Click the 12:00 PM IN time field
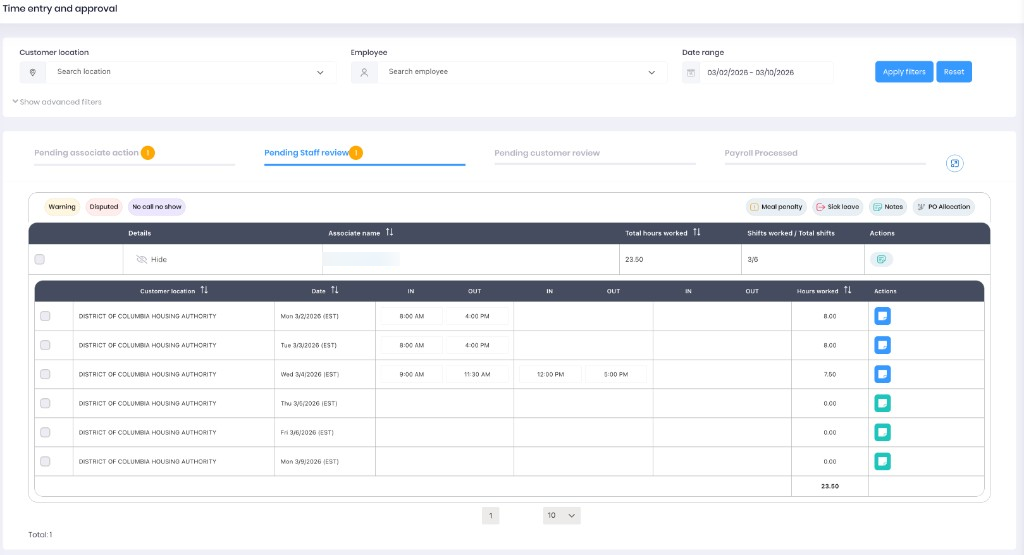The width and height of the screenshot is (1024, 555). (x=550, y=374)
